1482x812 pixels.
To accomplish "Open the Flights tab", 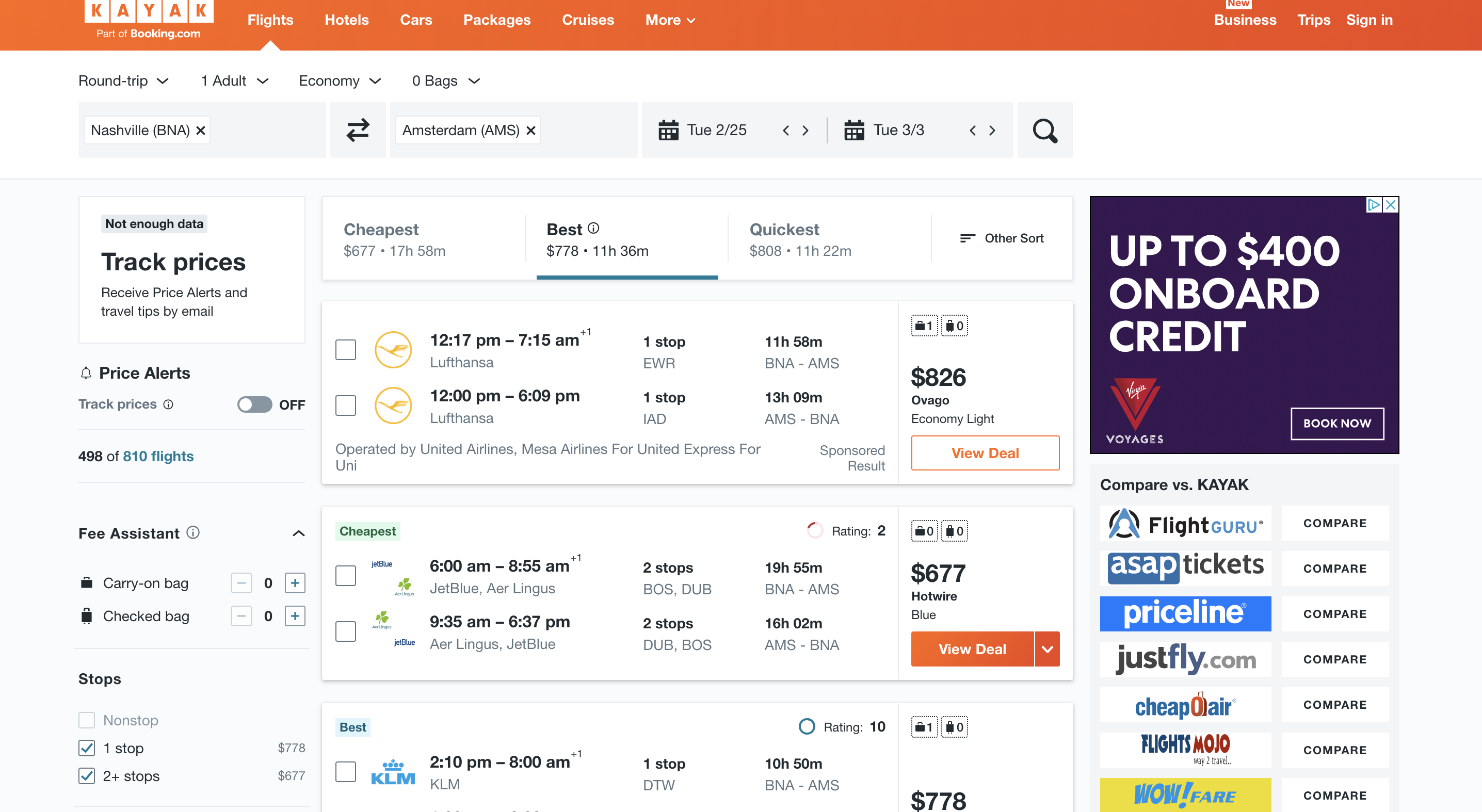I will (x=270, y=20).
